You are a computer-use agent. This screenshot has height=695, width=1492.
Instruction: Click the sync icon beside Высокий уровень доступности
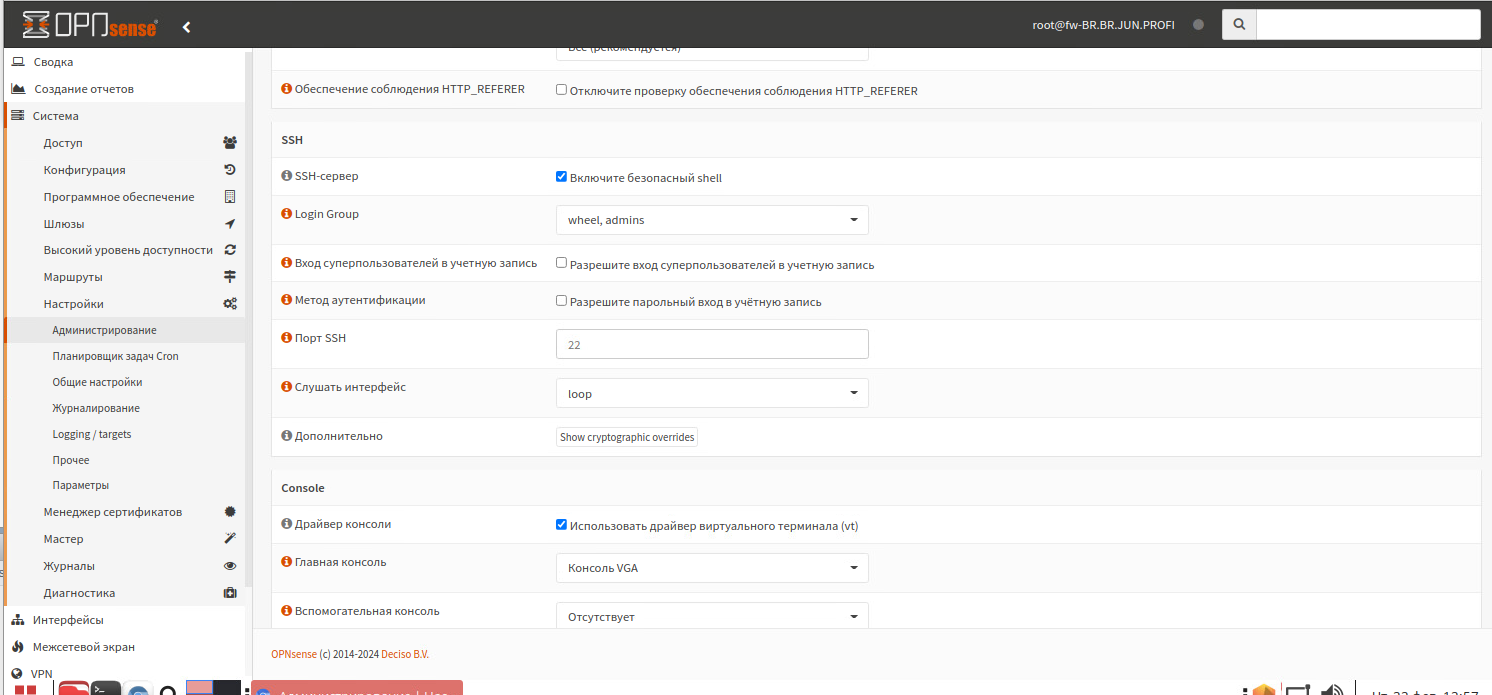pyautogui.click(x=230, y=250)
